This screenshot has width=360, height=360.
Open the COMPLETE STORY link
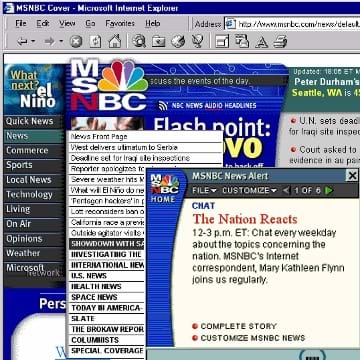point(239,326)
